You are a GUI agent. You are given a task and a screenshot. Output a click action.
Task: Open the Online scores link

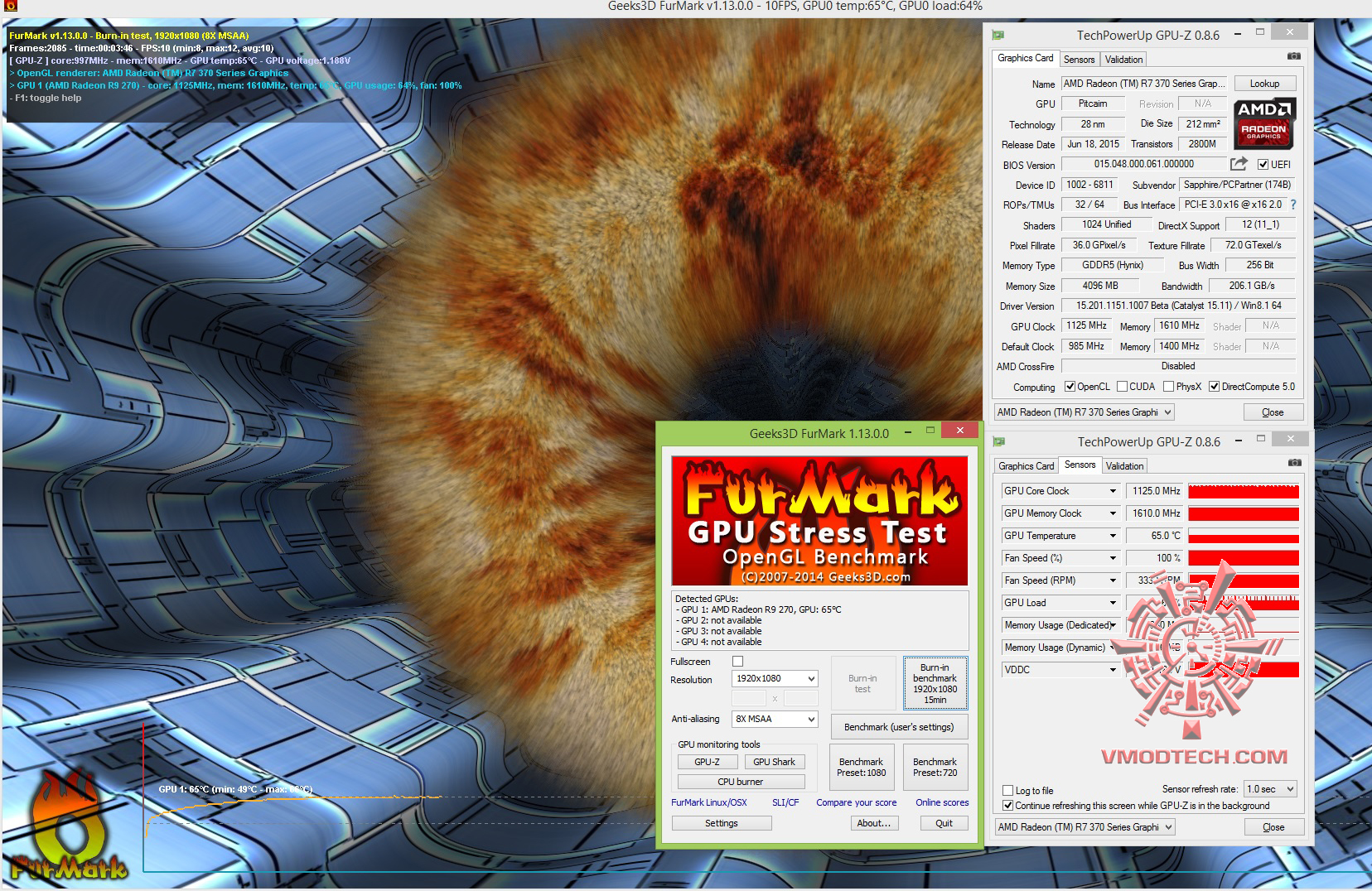(x=942, y=802)
